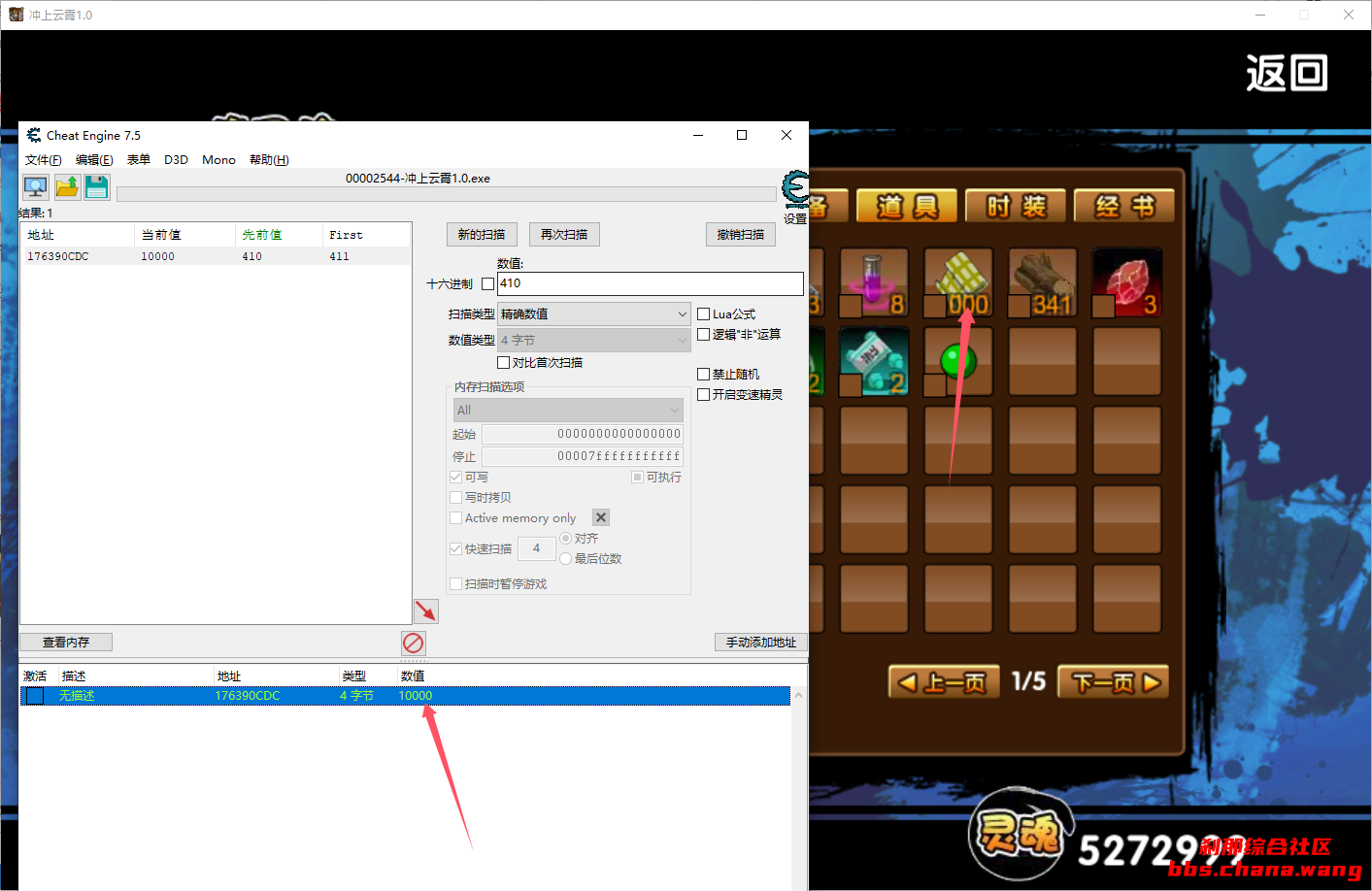This screenshot has height=891, width=1372.
Task: Open the 数值类型 4 字节 dropdown
Action: [593, 341]
